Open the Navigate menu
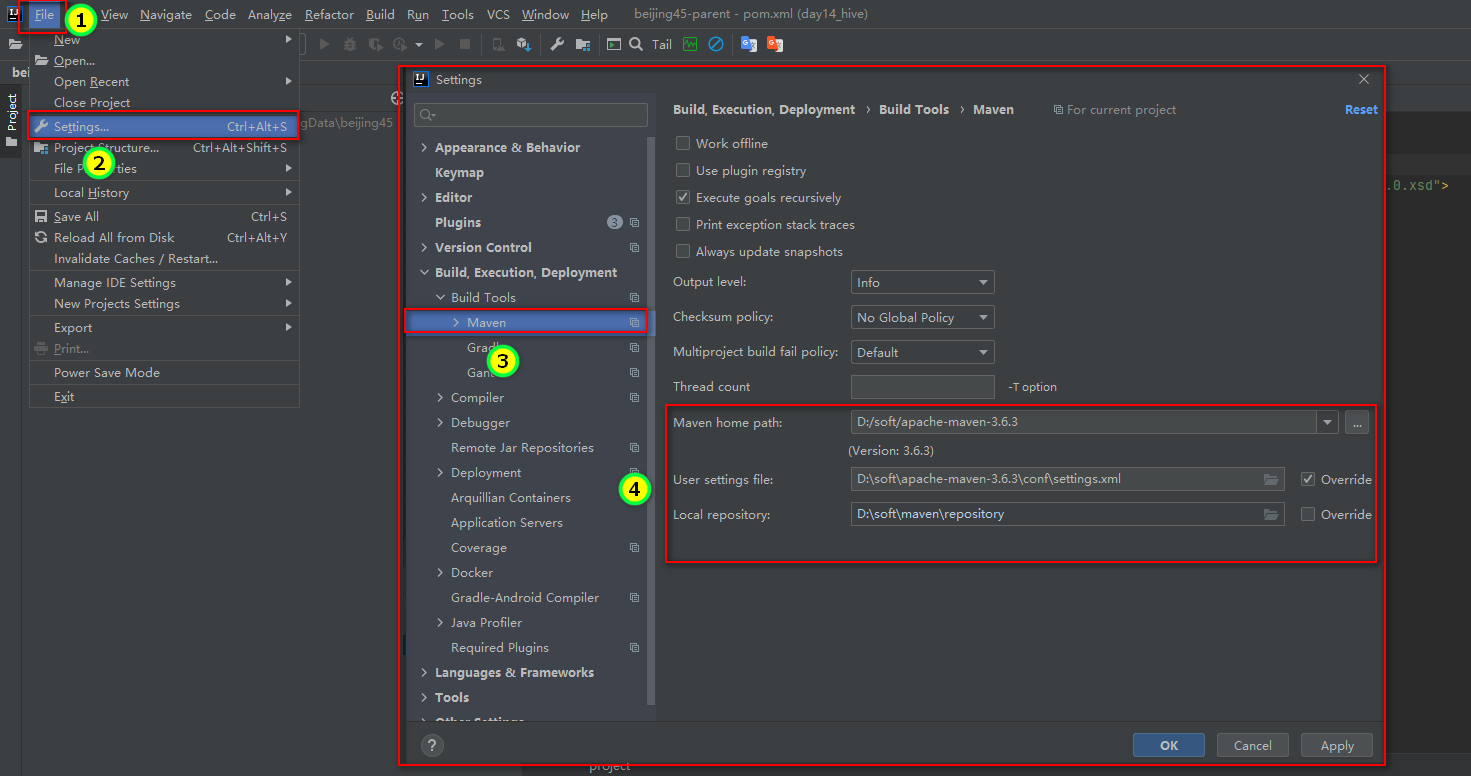The image size is (1471, 776). [x=166, y=15]
